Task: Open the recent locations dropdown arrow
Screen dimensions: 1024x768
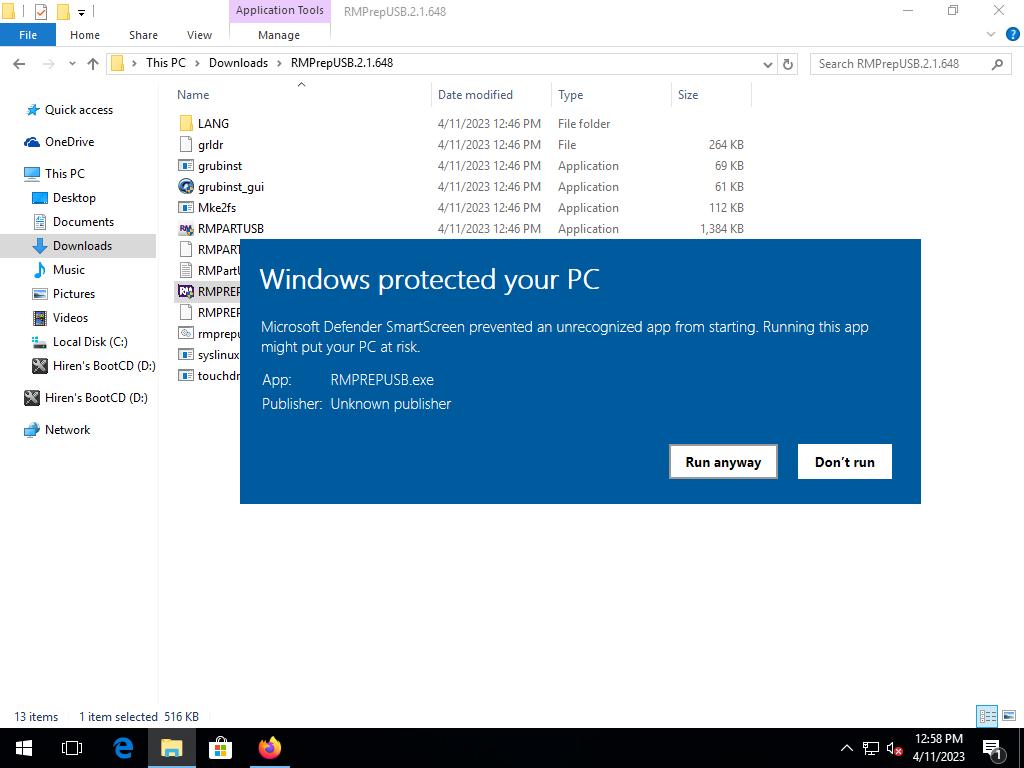Action: coord(72,64)
